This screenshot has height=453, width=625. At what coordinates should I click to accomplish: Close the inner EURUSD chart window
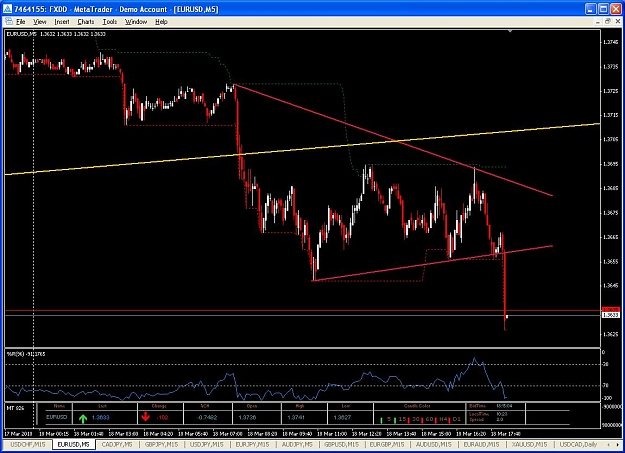click(x=617, y=22)
